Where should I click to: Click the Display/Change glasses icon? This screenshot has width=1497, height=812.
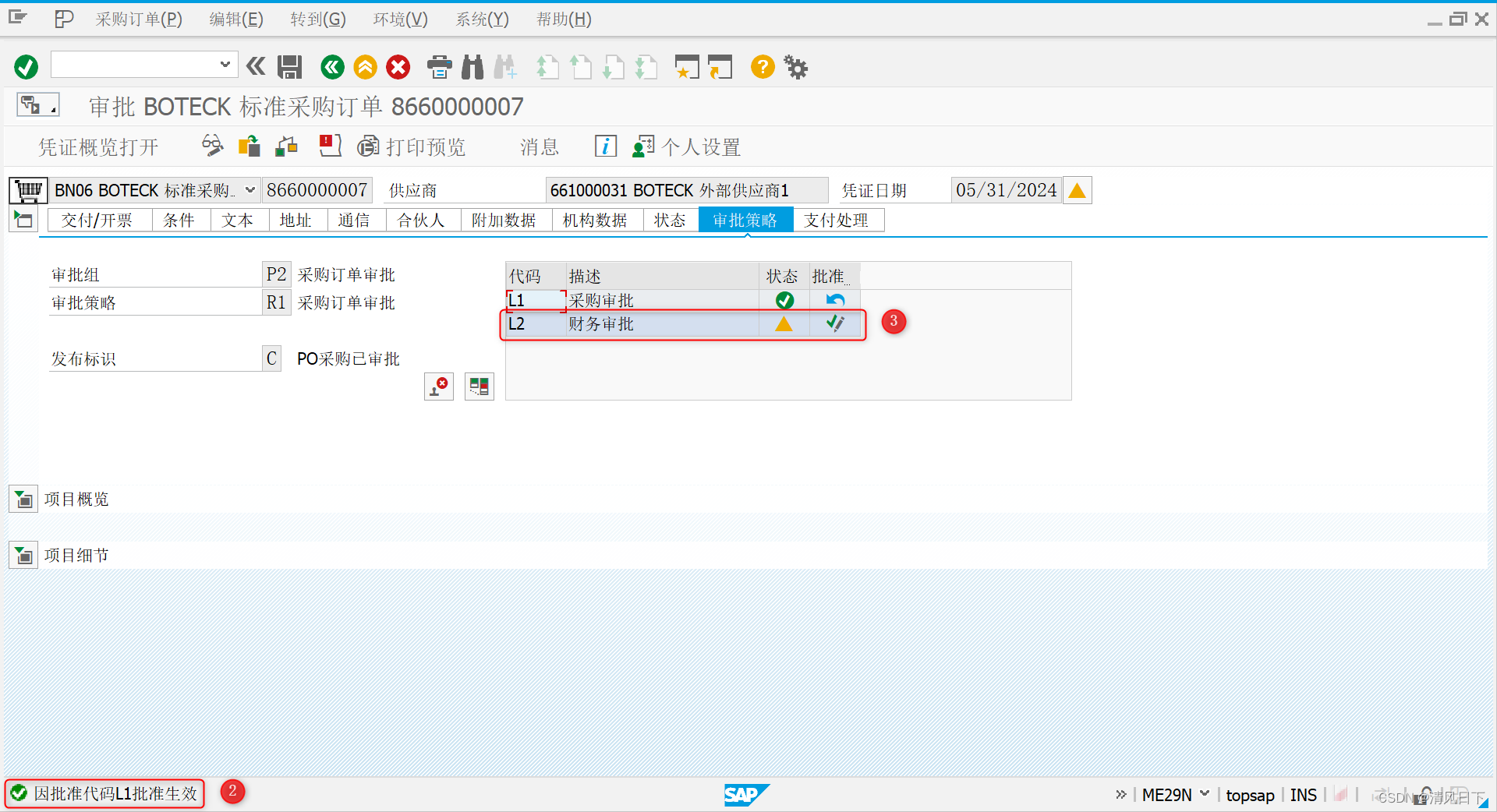(212, 146)
